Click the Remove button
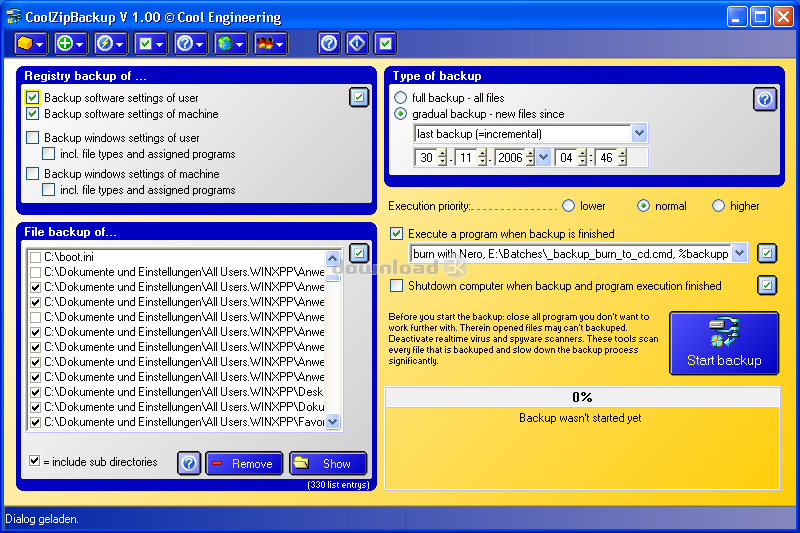Viewport: 800px width, 533px height. pyautogui.click(x=244, y=463)
